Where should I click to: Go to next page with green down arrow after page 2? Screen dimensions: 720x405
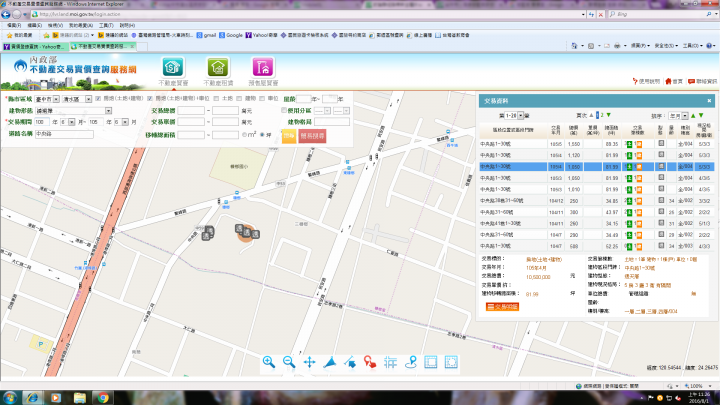click(609, 115)
